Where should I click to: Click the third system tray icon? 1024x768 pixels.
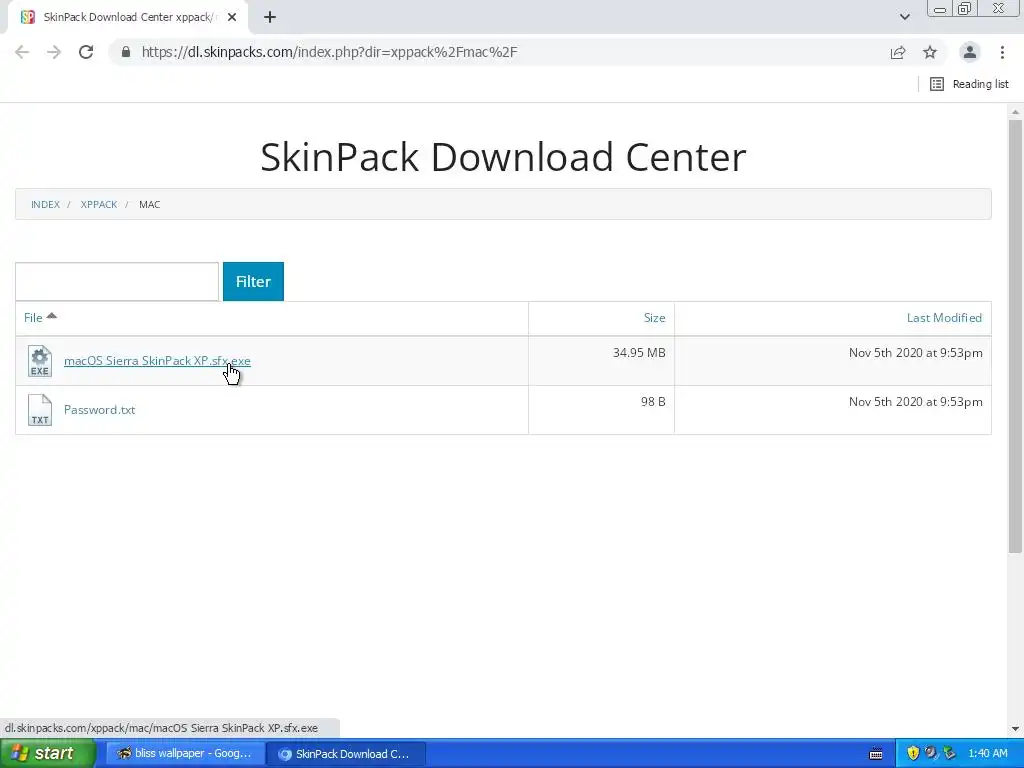(x=950, y=753)
